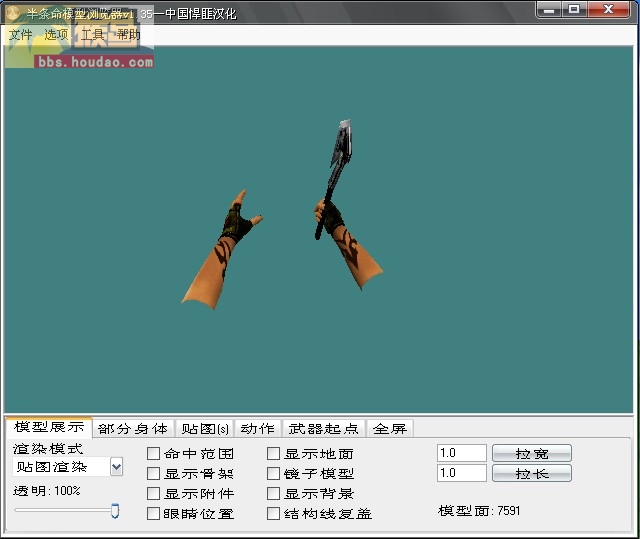Open the 选项 menu
Image resolution: width=640 pixels, height=539 pixels.
click(56, 35)
